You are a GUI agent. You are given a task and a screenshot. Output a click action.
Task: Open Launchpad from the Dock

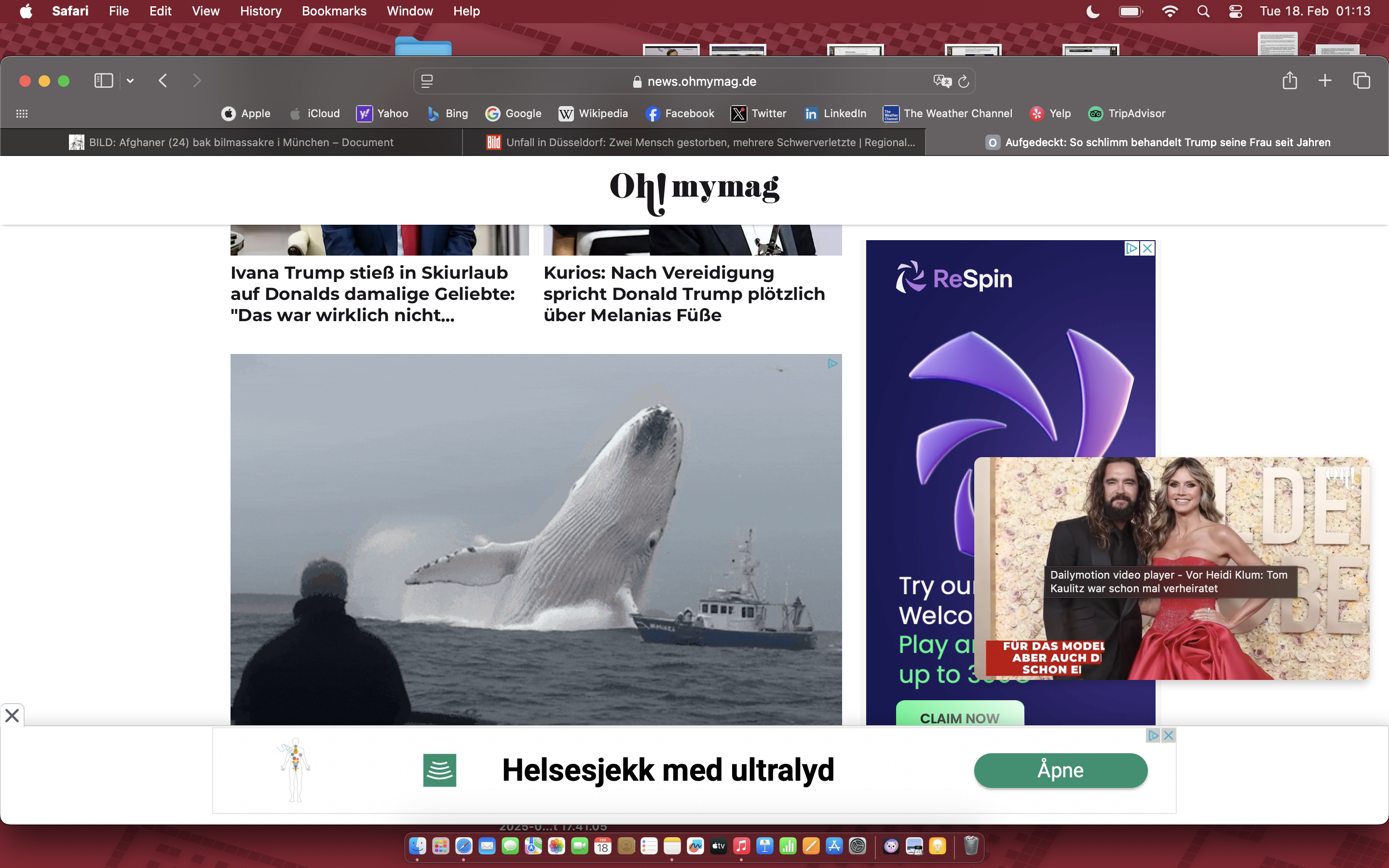[440, 846]
